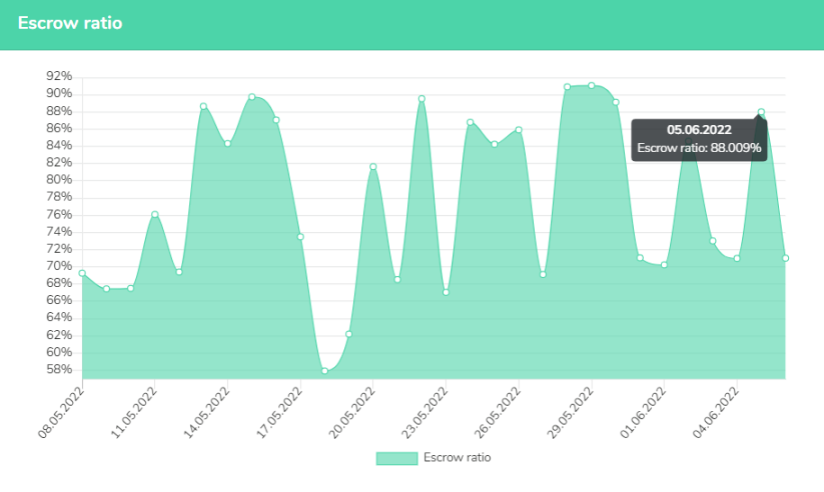This screenshot has height=492, width=824.
Task: Click the 04.06.2022 data point near 71%
Action: [x=737, y=258]
